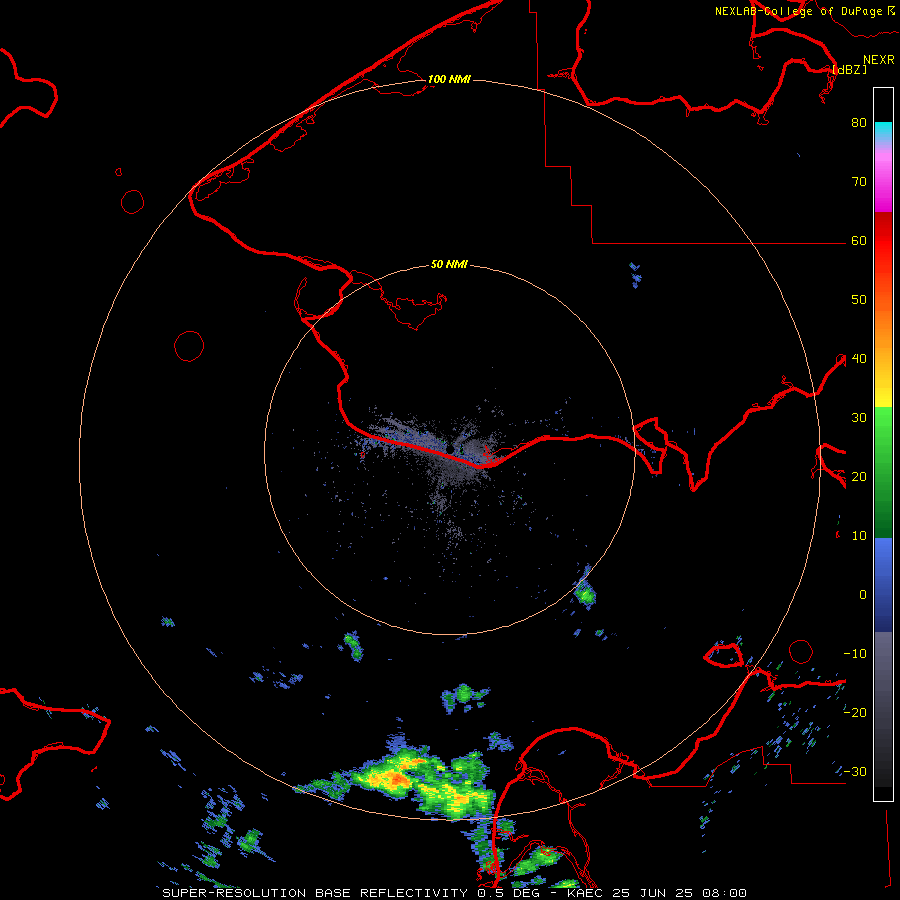Click the -30 value on dBZ scale

(855, 771)
